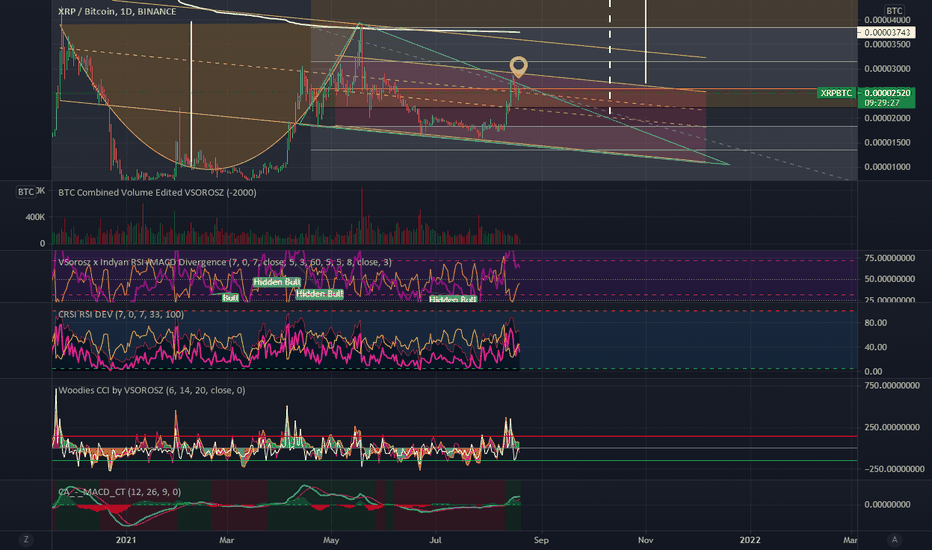Click the 2021 label on the time axis
Image resolution: width=932 pixels, height=550 pixels.
point(126,540)
